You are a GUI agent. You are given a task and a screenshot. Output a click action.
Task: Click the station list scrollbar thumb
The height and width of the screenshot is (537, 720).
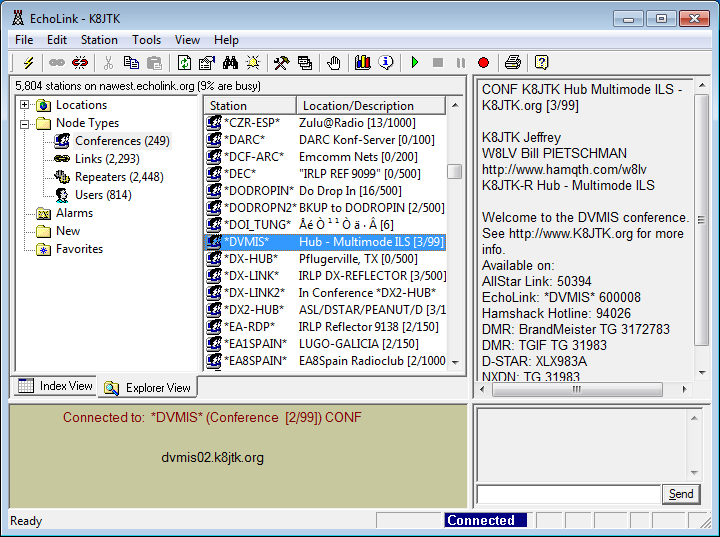[x=455, y=171]
